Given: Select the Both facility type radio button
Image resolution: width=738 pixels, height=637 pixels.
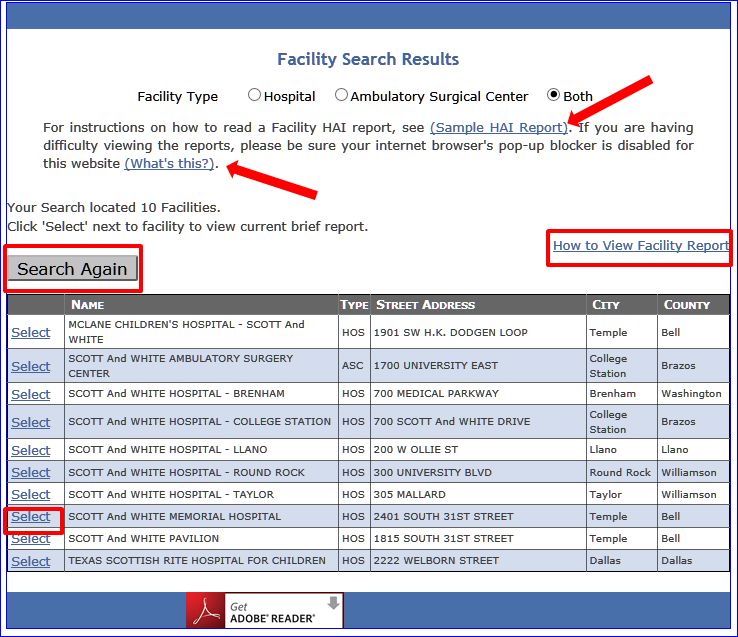Looking at the screenshot, I should click(x=553, y=96).
